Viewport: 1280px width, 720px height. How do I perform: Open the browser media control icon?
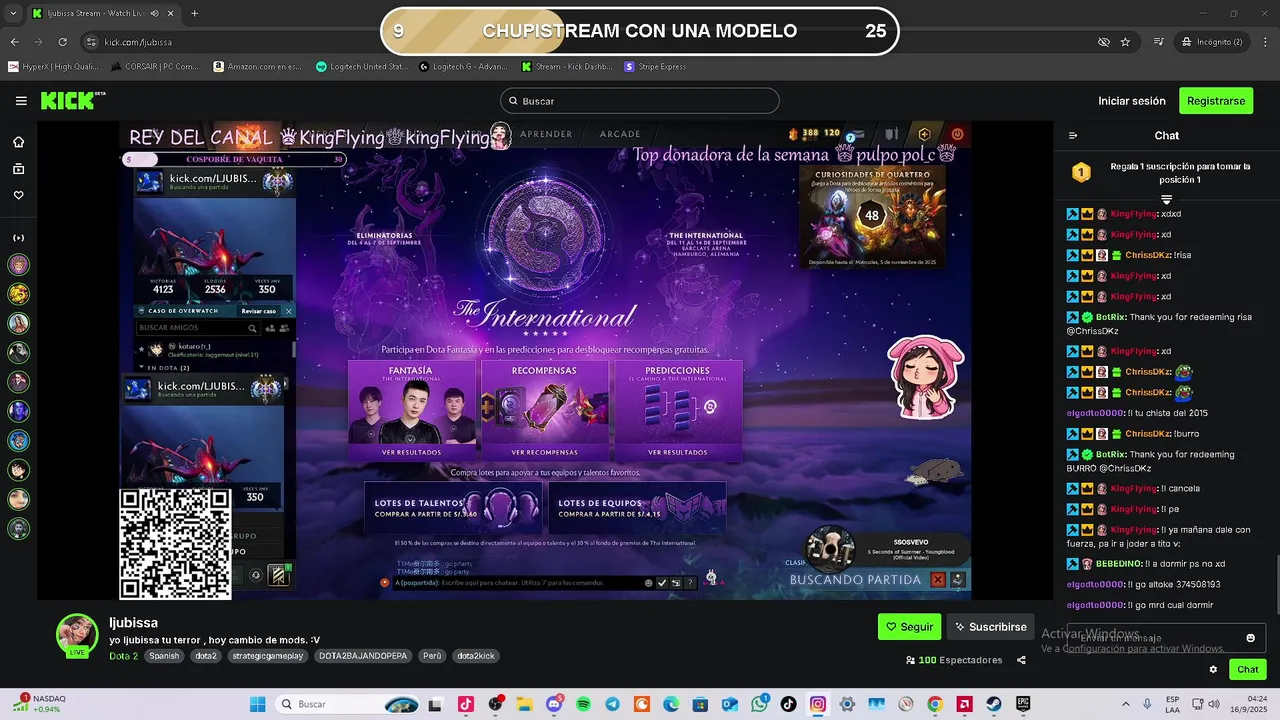coord(1159,42)
